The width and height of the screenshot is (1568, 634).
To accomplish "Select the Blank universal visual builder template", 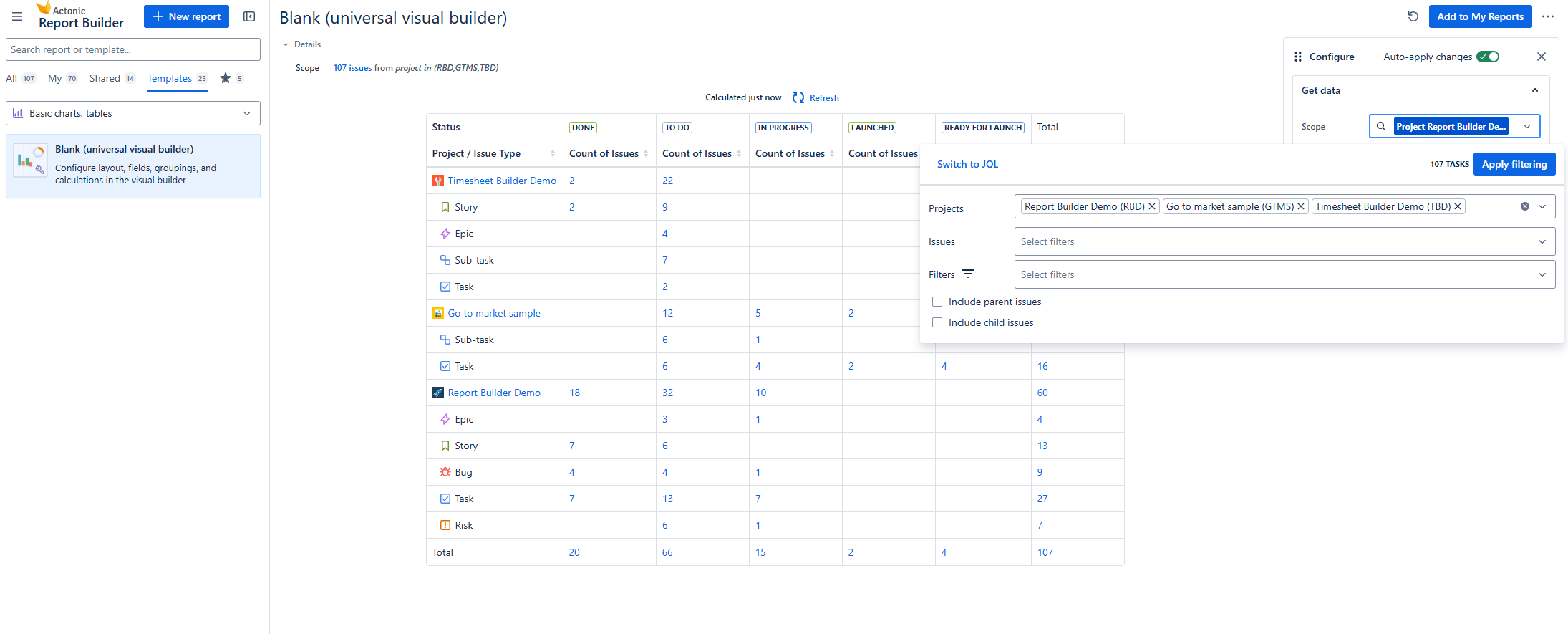I will pos(133,166).
